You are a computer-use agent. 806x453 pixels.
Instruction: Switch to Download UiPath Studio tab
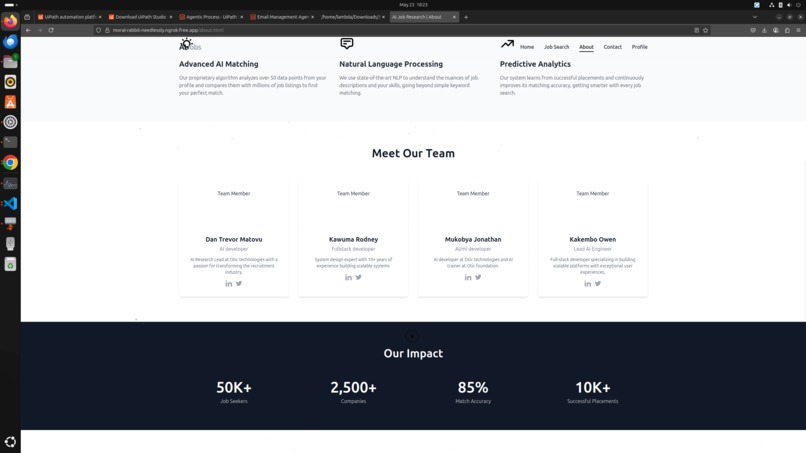(x=140, y=17)
